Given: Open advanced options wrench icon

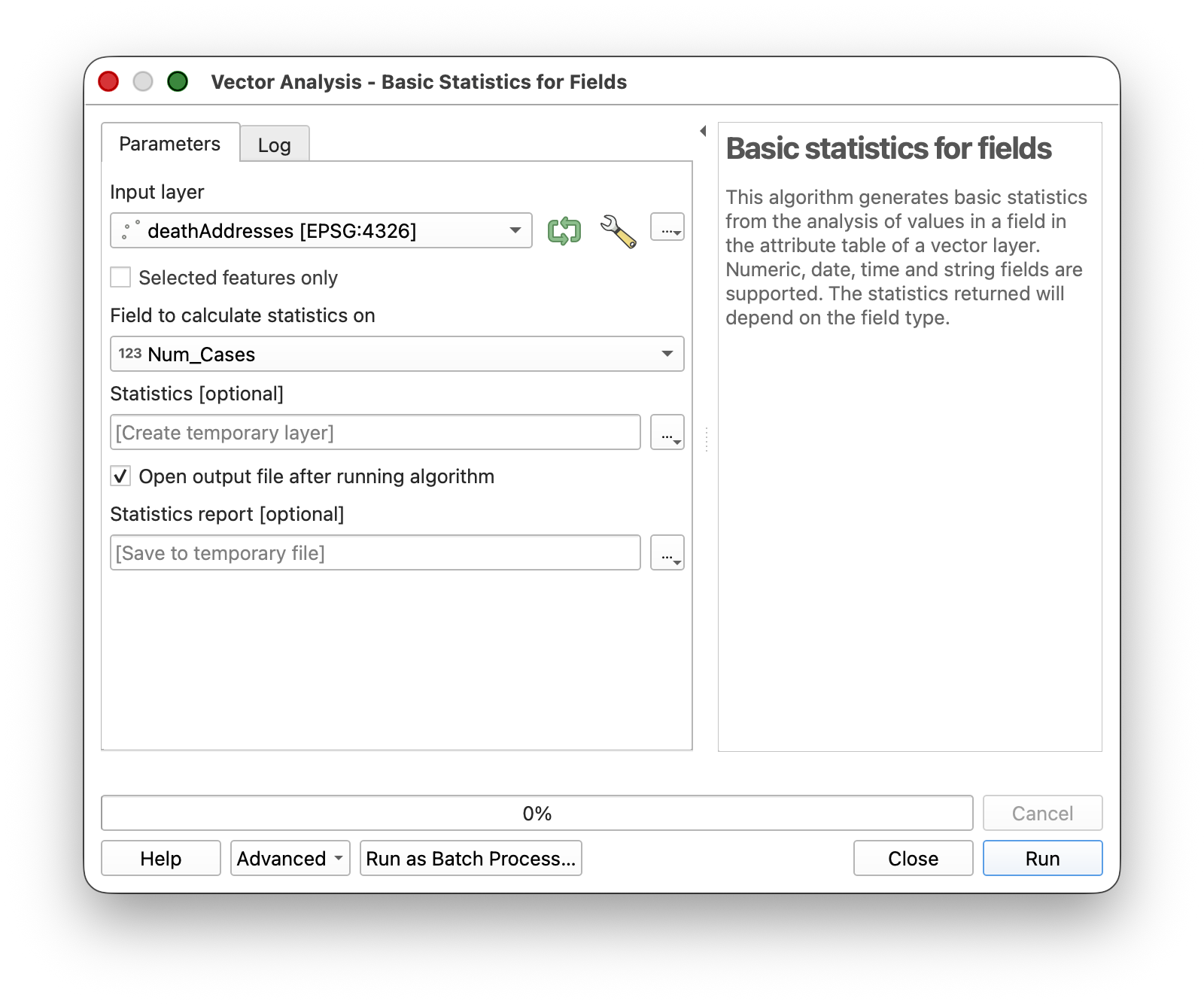Looking at the screenshot, I should 618,230.
